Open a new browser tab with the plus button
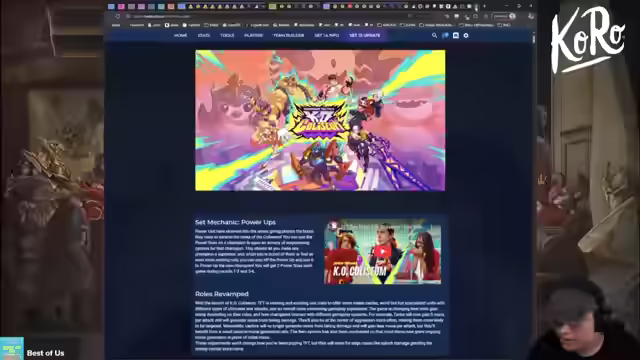This screenshot has height=360, width=640. 484,6
